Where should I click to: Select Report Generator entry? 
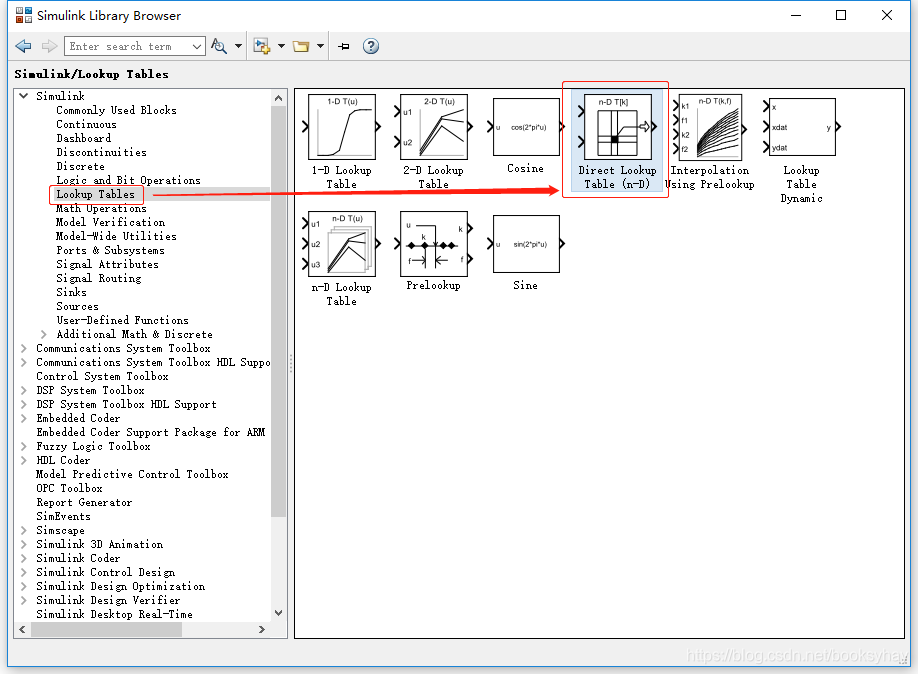pyautogui.click(x=84, y=502)
